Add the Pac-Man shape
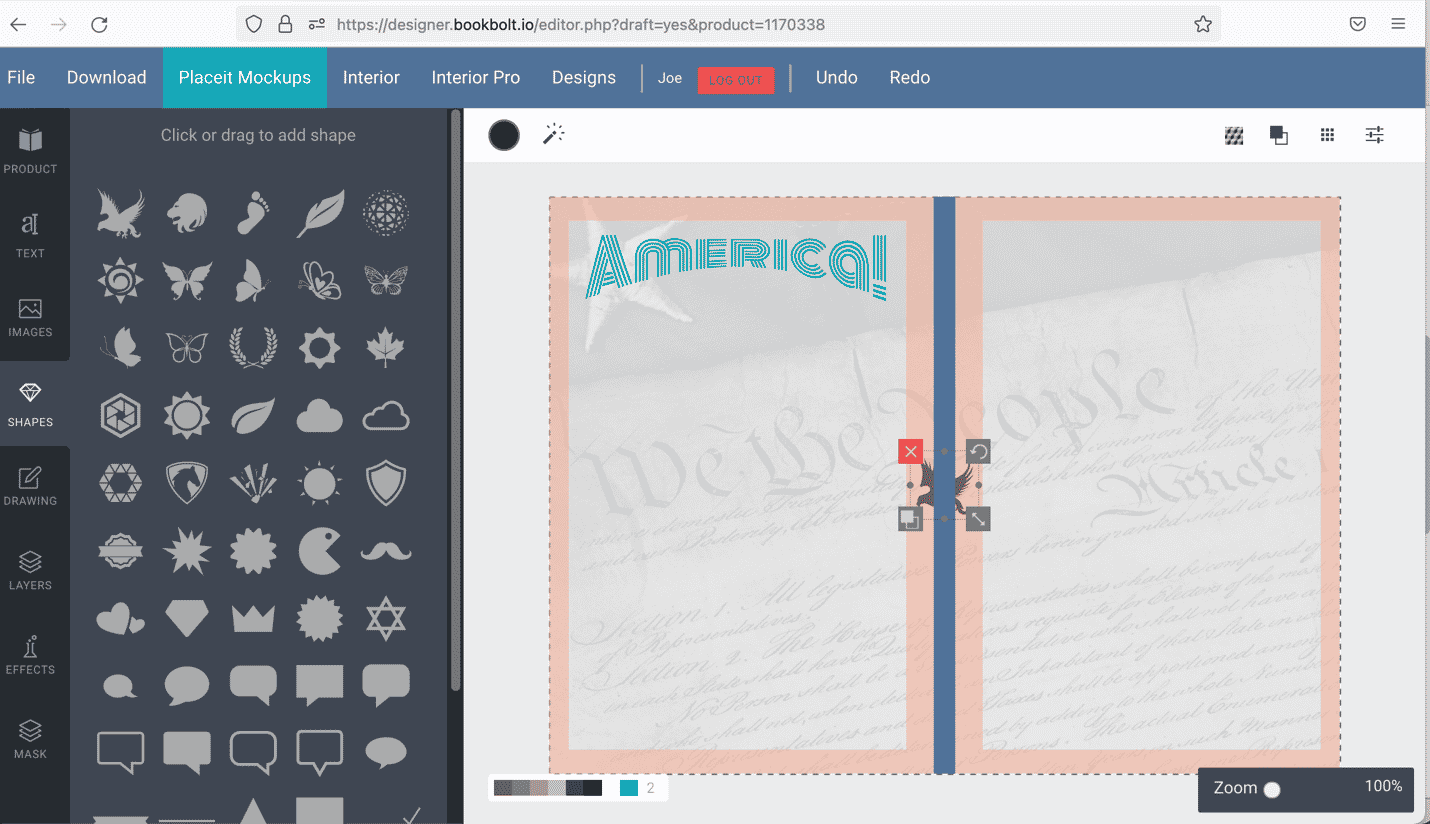 tap(320, 551)
